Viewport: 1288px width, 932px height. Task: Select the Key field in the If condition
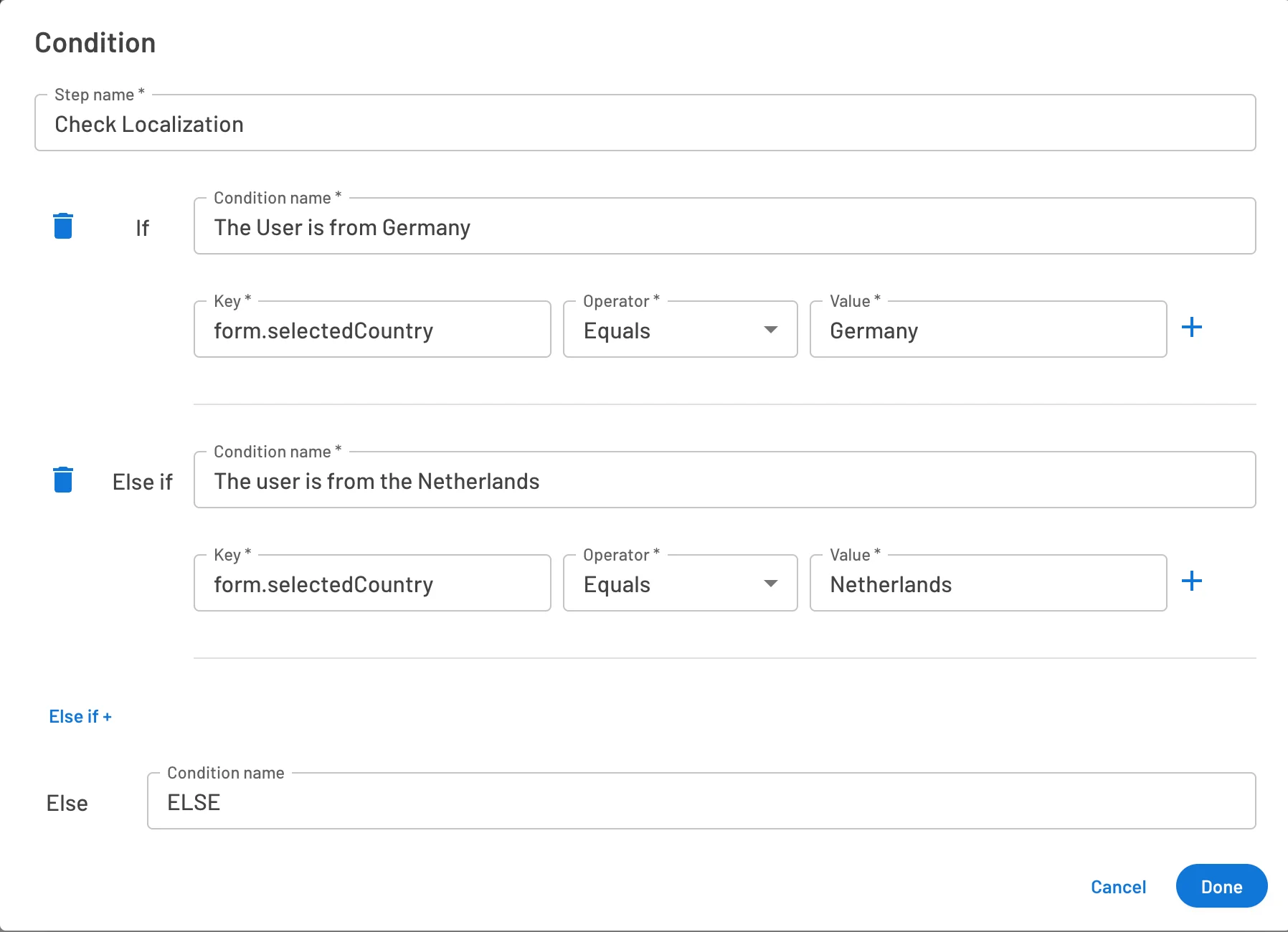click(371, 331)
